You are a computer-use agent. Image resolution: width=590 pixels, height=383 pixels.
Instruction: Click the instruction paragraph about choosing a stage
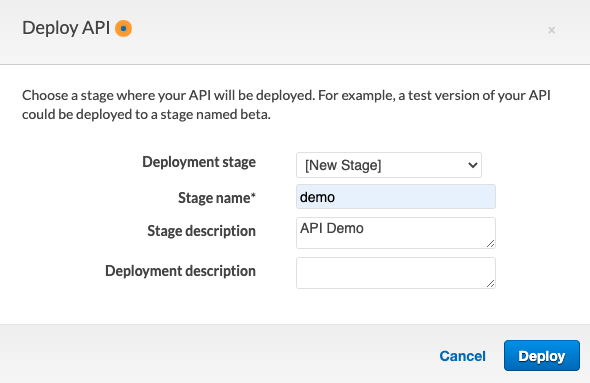286,105
